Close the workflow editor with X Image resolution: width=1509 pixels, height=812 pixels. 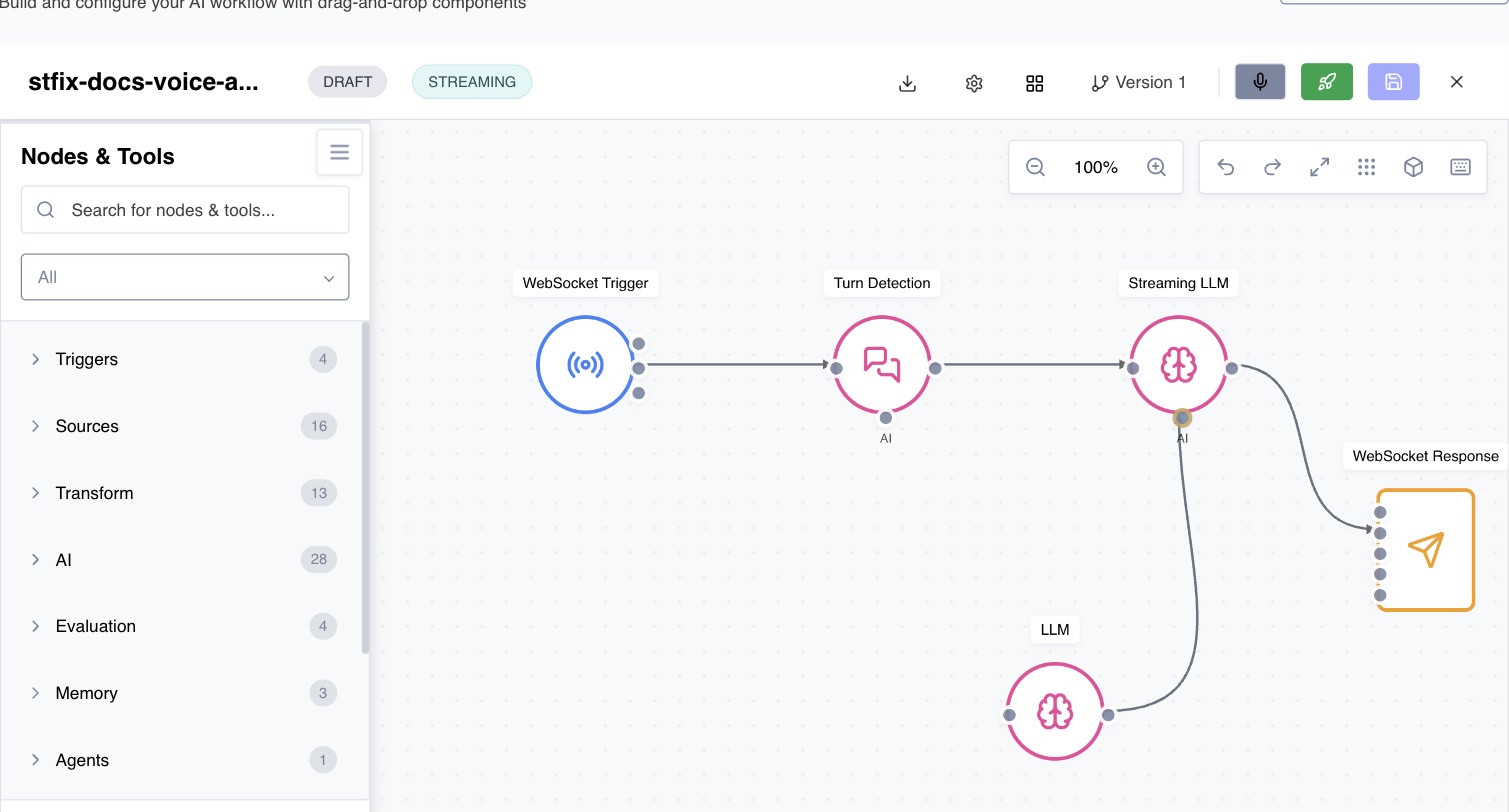click(1456, 82)
